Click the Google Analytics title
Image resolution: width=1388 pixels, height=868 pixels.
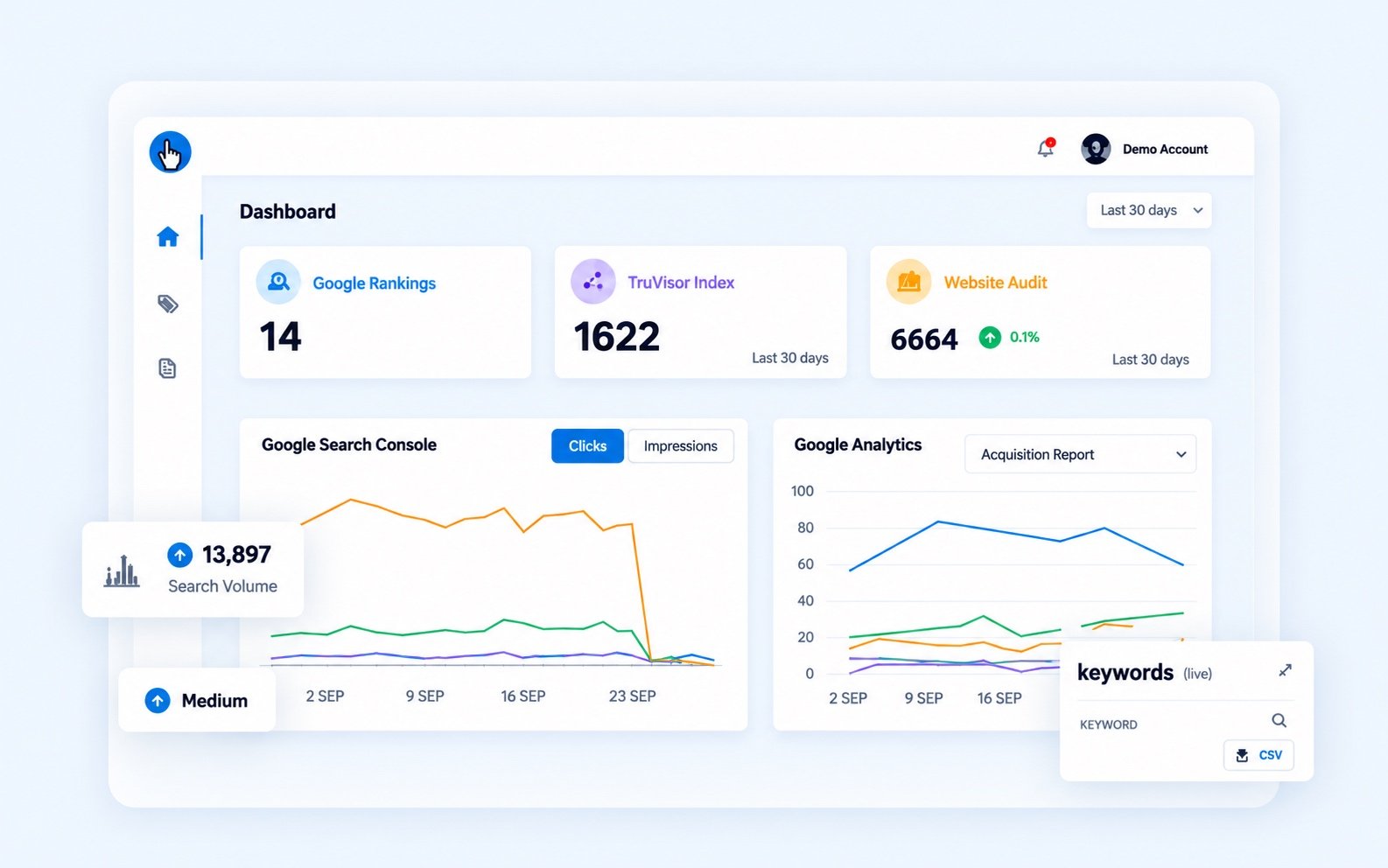point(858,444)
